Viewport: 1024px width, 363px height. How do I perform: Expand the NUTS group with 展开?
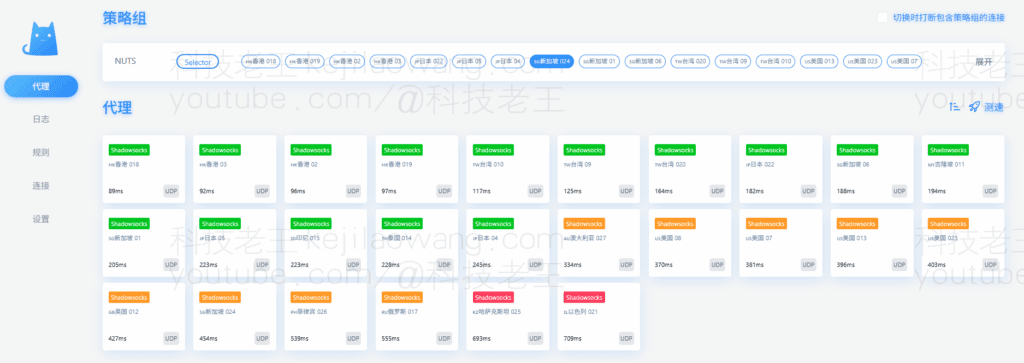984,61
